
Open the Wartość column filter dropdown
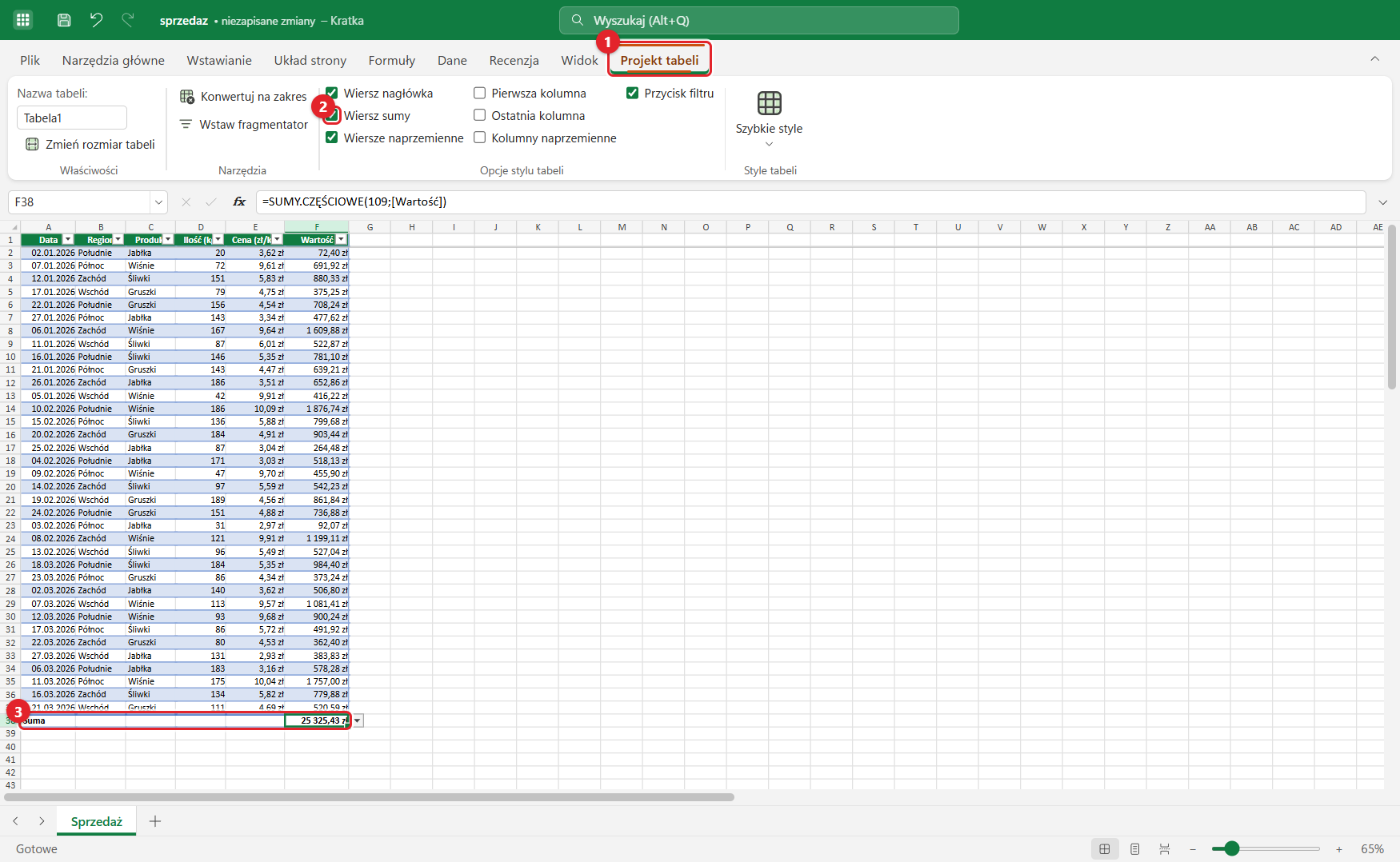(342, 240)
